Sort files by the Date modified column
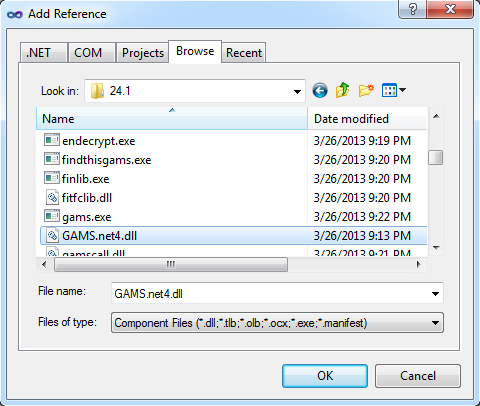The width and height of the screenshot is (480, 406). pyautogui.click(x=367, y=119)
